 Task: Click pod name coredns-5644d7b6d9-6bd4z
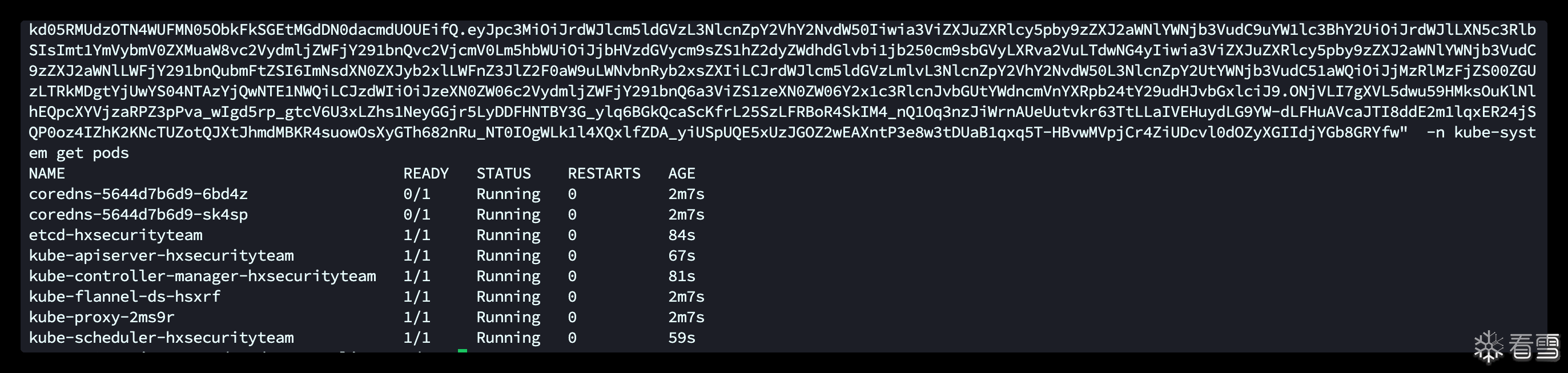point(138,194)
